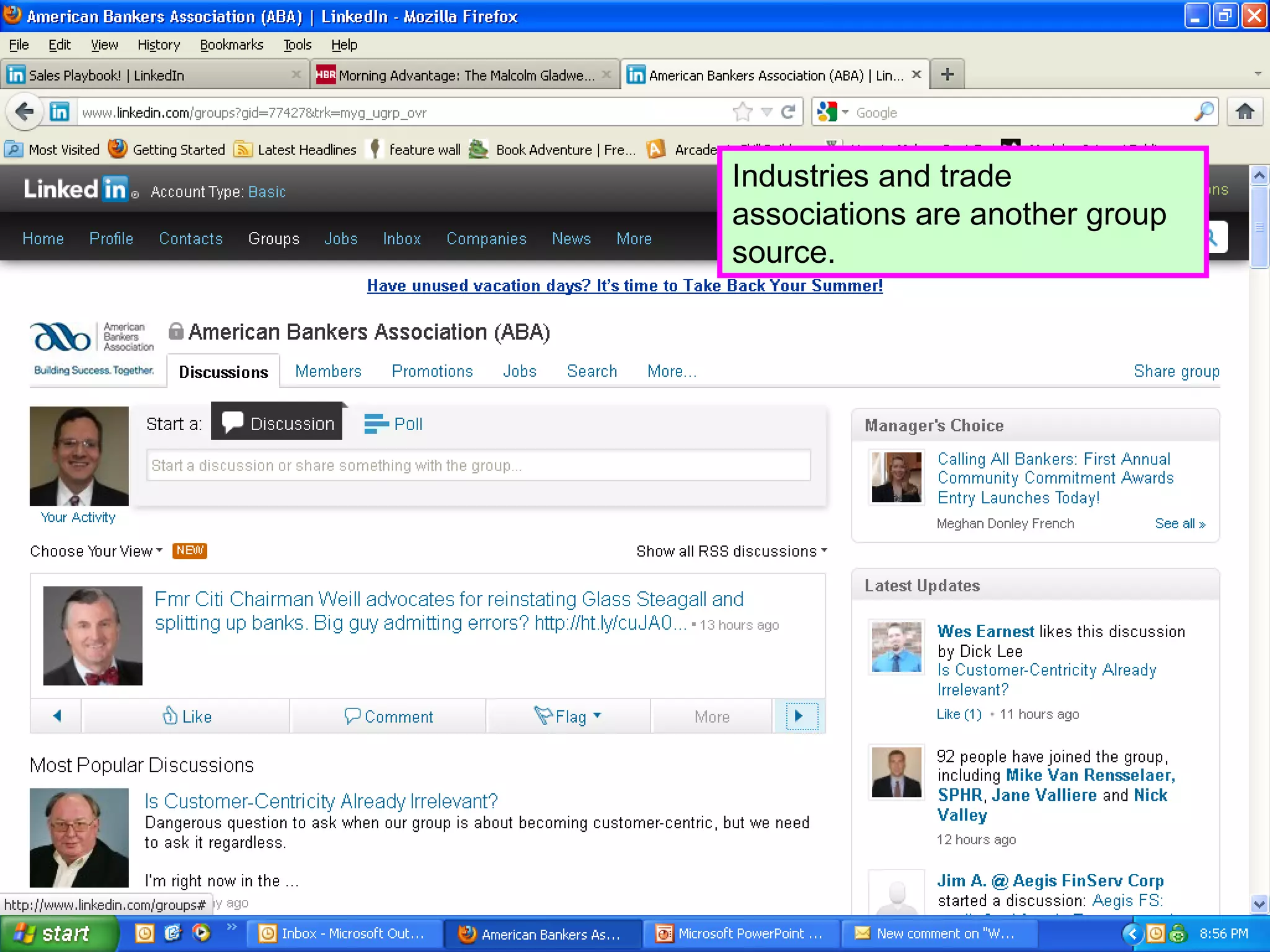Screen dimensions: 1270x952
Task: Open the unused vacation days ad link
Action: 624,286
